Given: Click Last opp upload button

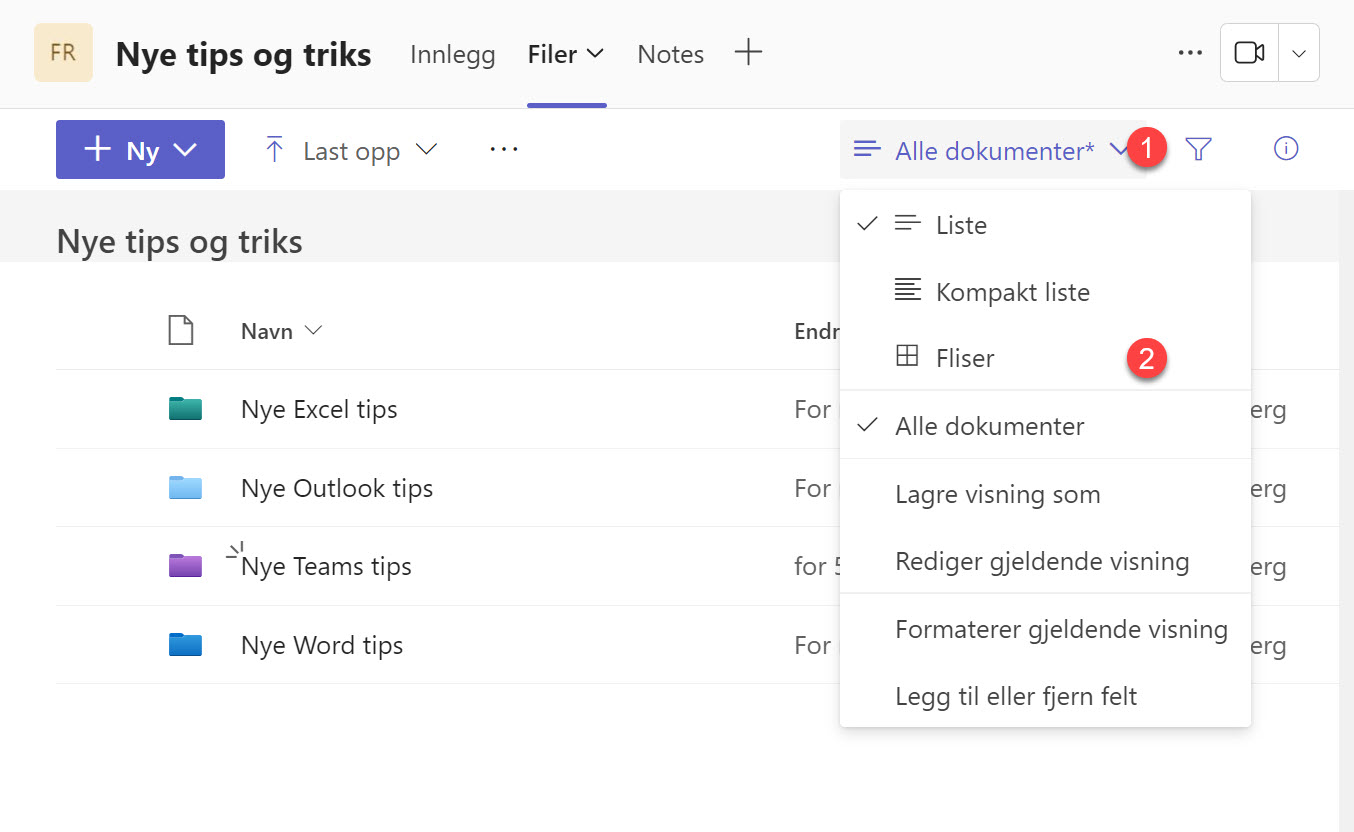Looking at the screenshot, I should tap(351, 150).
